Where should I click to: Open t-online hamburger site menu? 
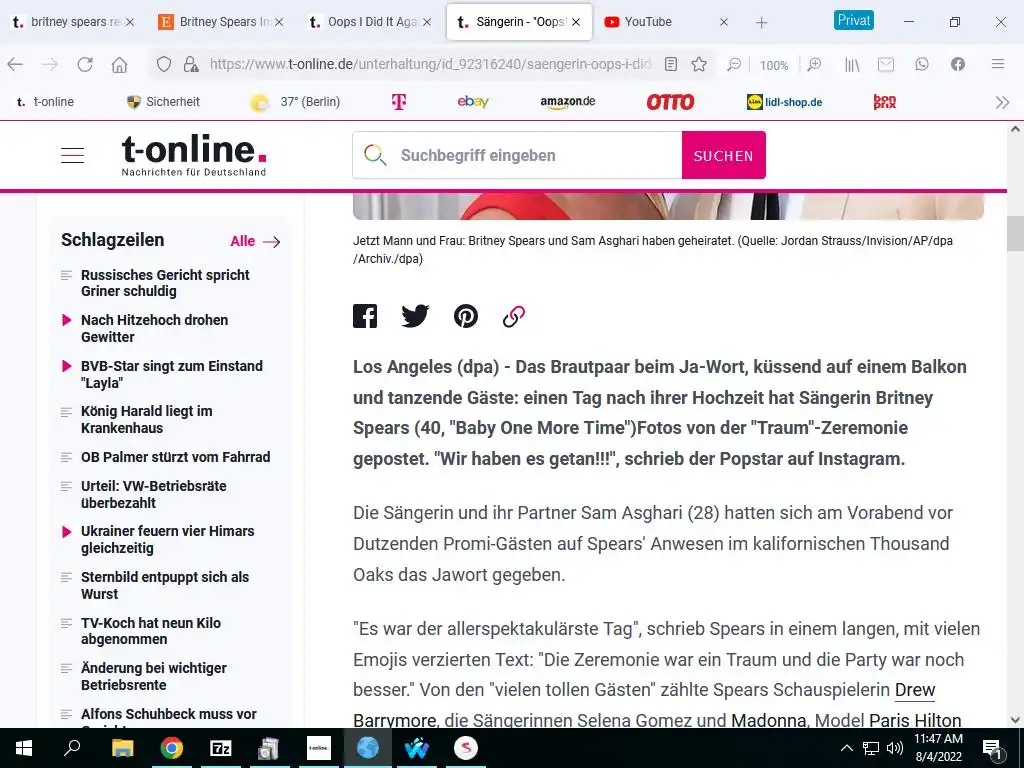[x=72, y=155]
